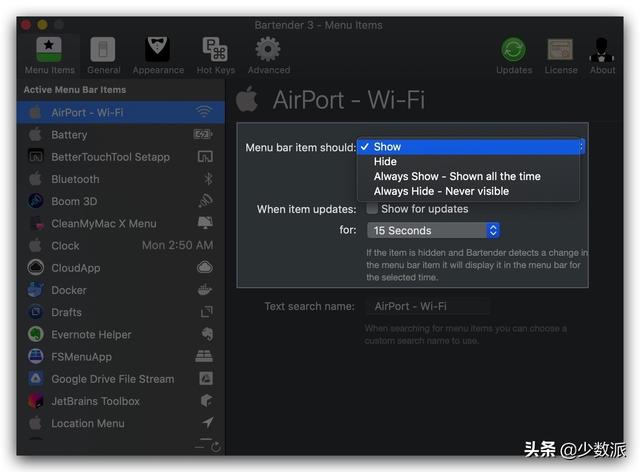Open the Advanced gear tab
The height and width of the screenshot is (472, 640).
(269, 56)
